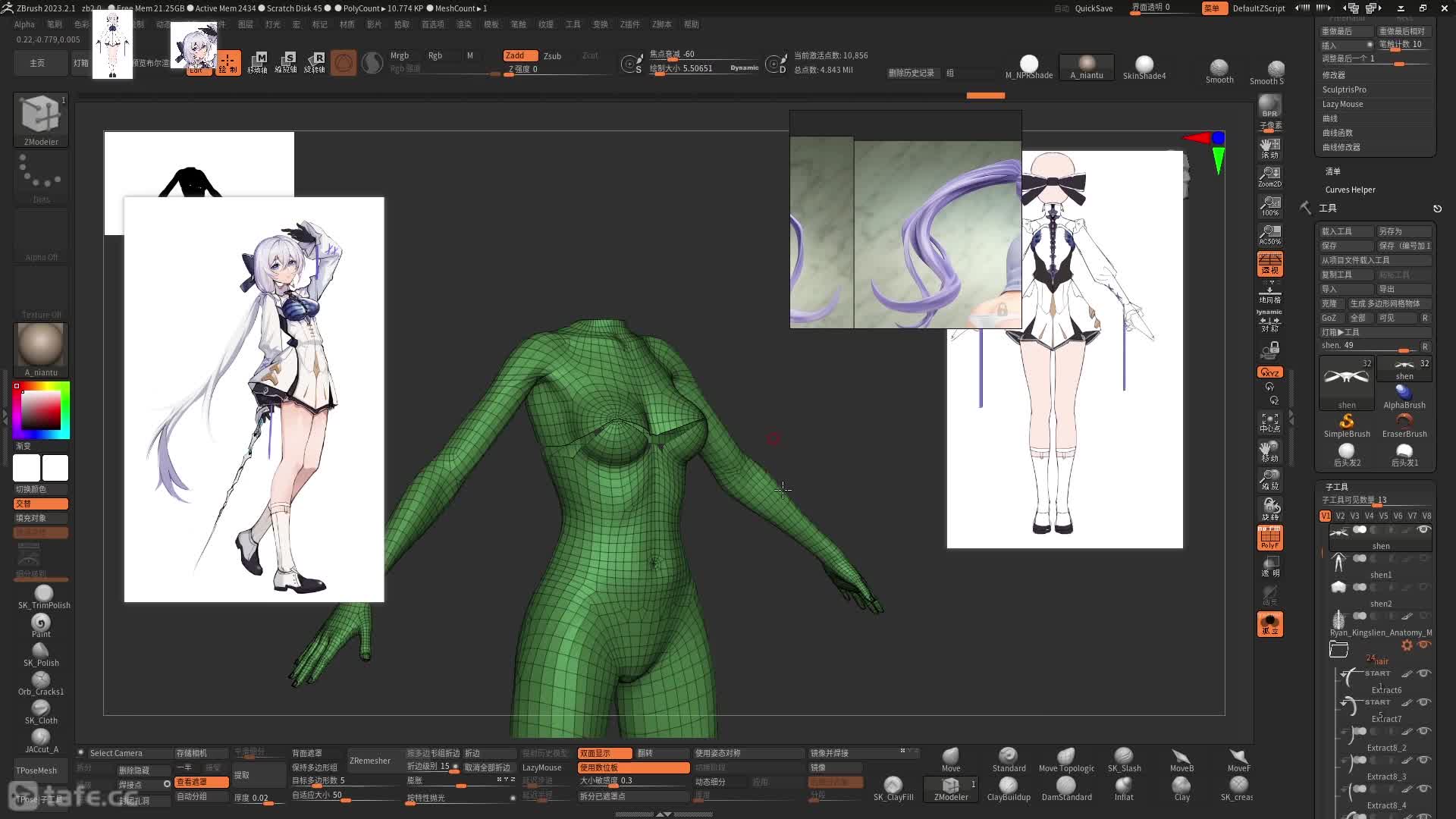Select the Smooth brush at top right
The width and height of the screenshot is (1456, 819).
[x=1219, y=71]
